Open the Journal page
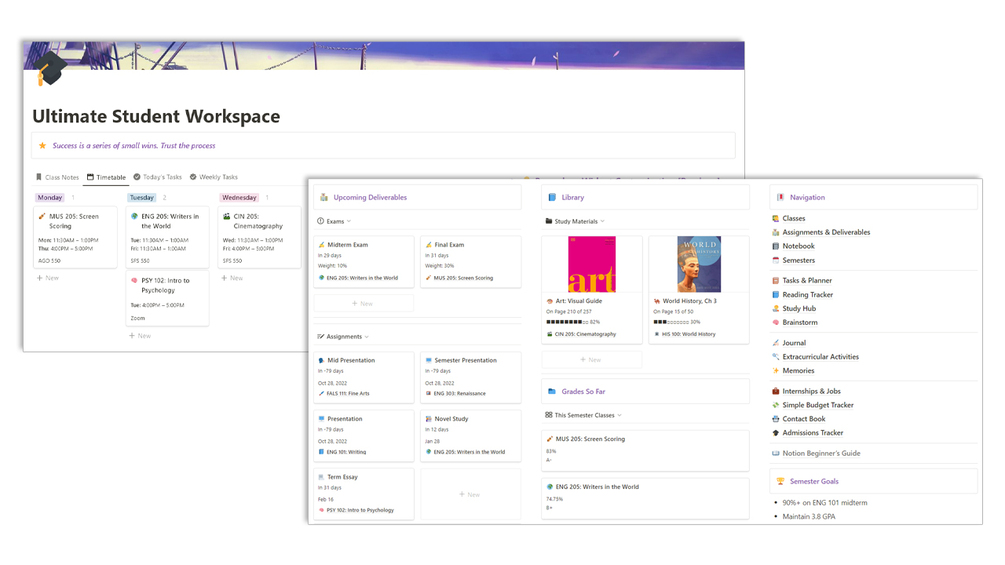Viewport: 1005px width, 565px height. (793, 343)
